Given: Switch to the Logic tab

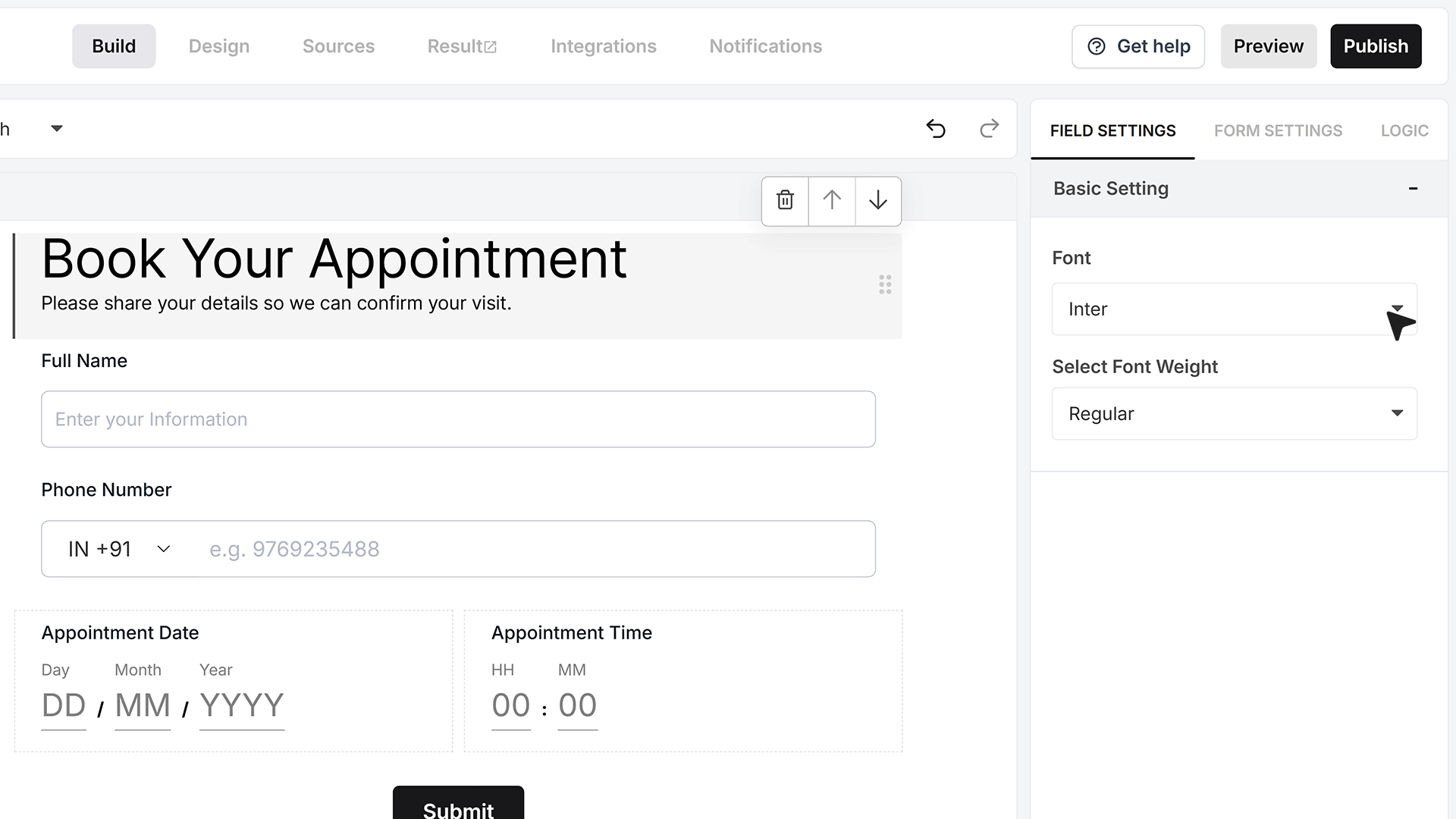Looking at the screenshot, I should tap(1404, 130).
